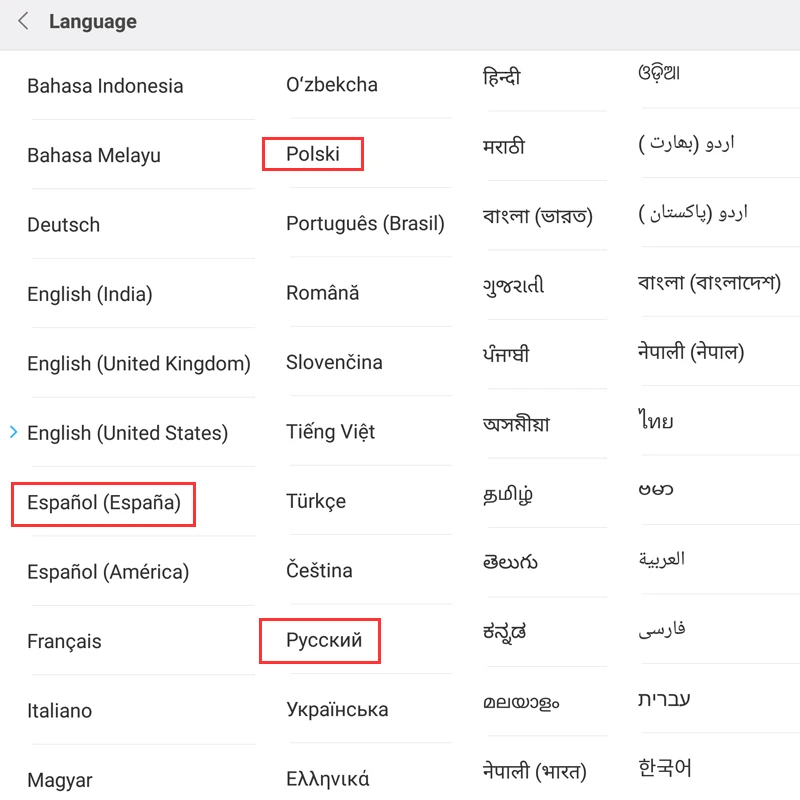Viewport: 800px width, 800px height.
Task: Tap Italiano in the language list
Action: click(59, 711)
